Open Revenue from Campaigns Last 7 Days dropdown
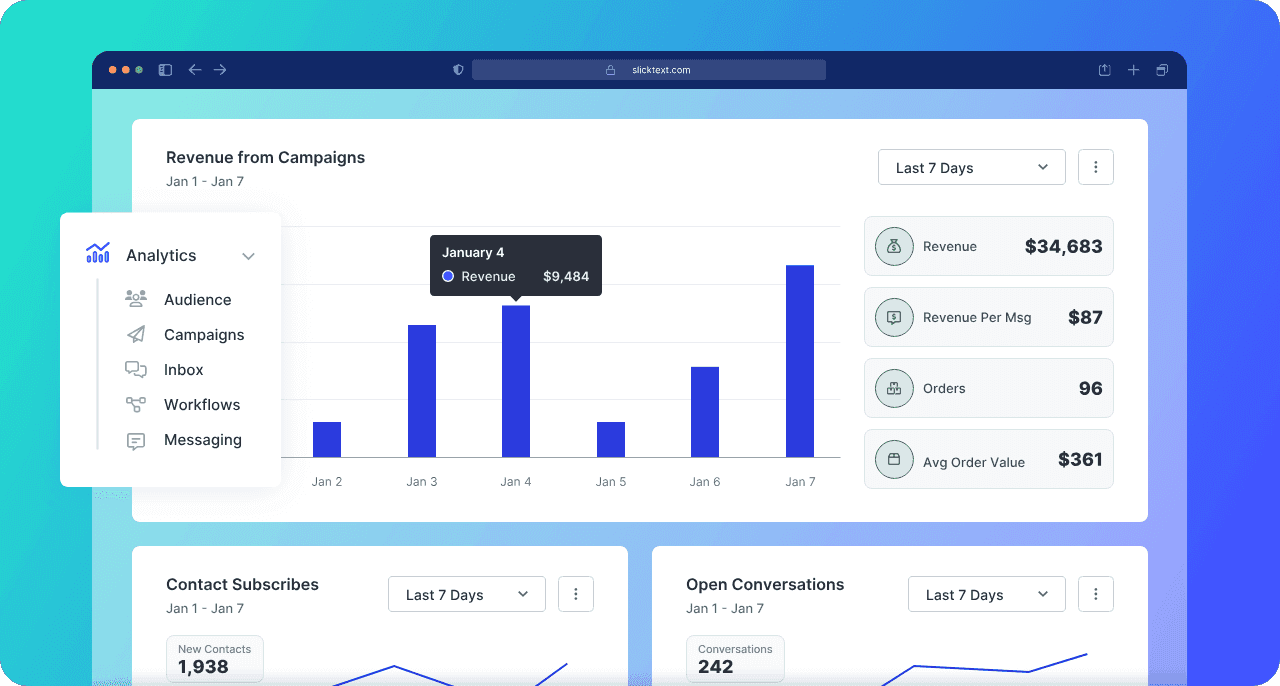The width and height of the screenshot is (1280, 686). pos(972,167)
